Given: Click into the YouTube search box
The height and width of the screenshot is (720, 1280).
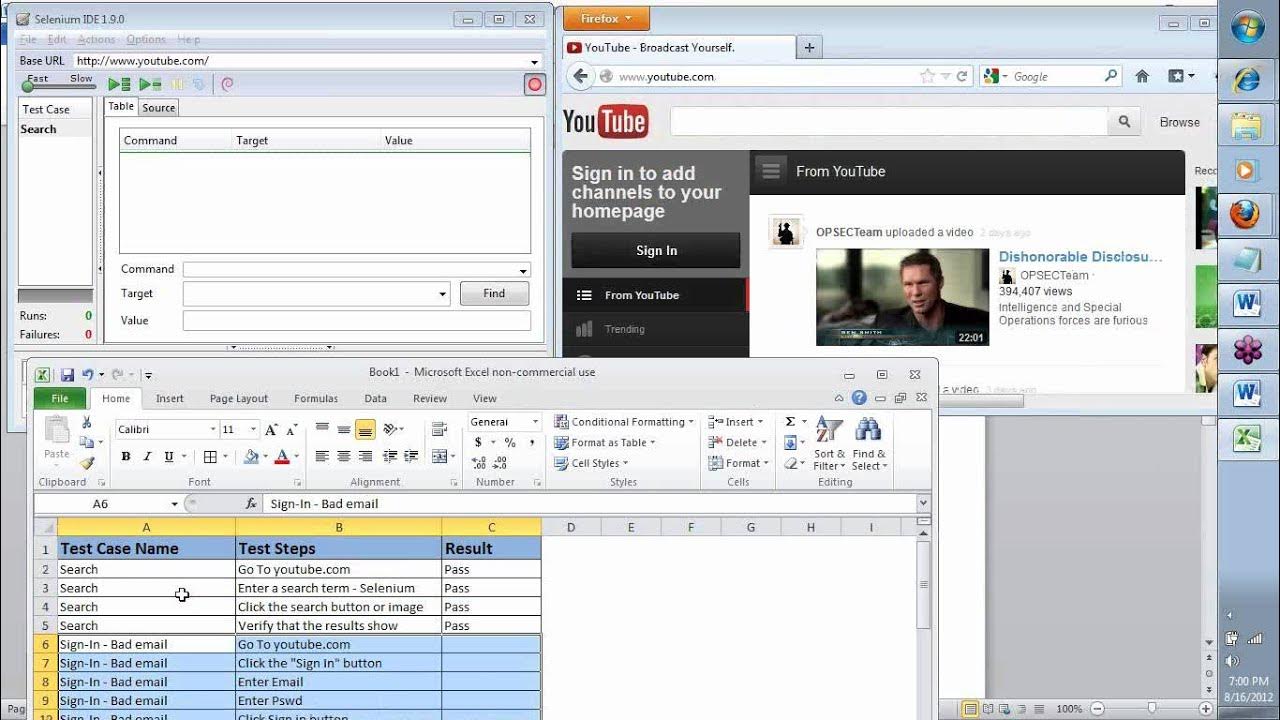Looking at the screenshot, I should click(x=889, y=121).
